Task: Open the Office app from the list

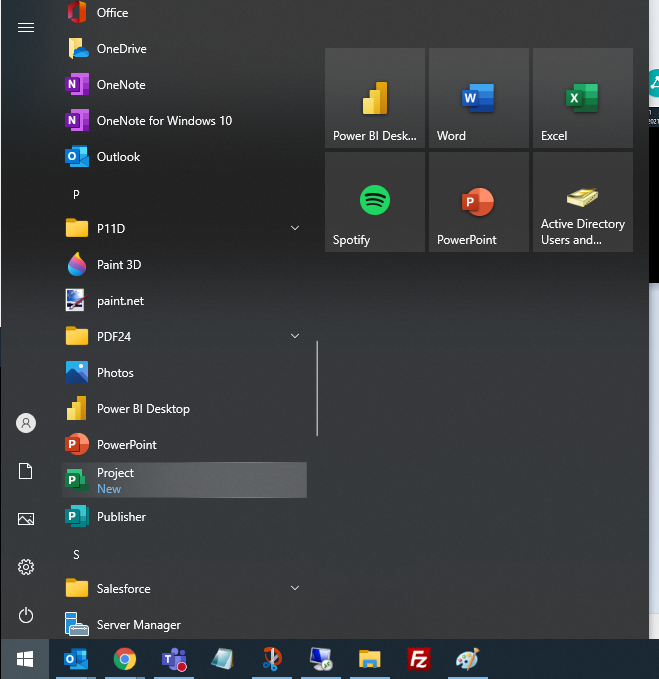Action: coord(184,13)
